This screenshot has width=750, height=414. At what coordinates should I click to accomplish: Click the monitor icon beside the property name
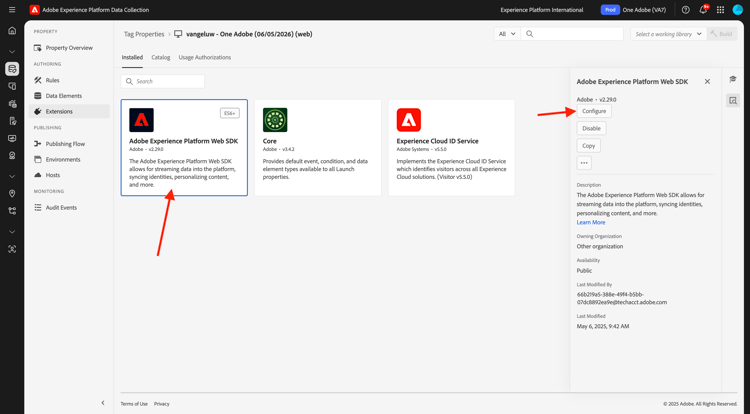178,34
